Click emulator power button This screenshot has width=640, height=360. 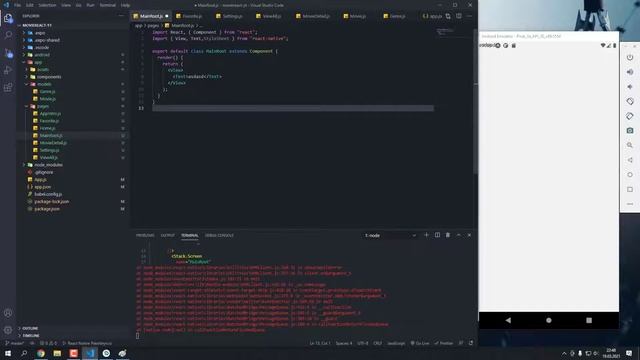(630, 58)
